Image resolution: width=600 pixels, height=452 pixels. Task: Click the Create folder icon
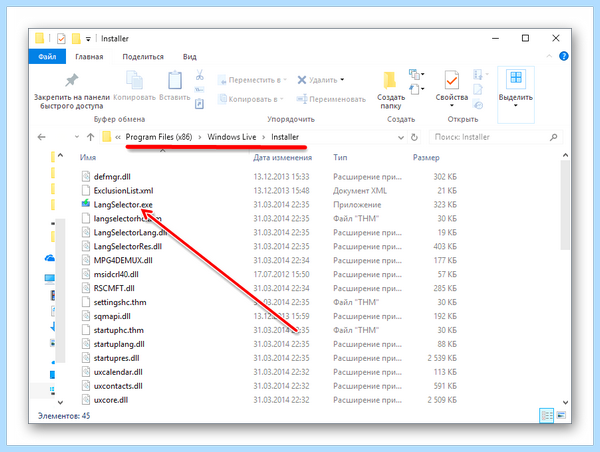(x=390, y=80)
